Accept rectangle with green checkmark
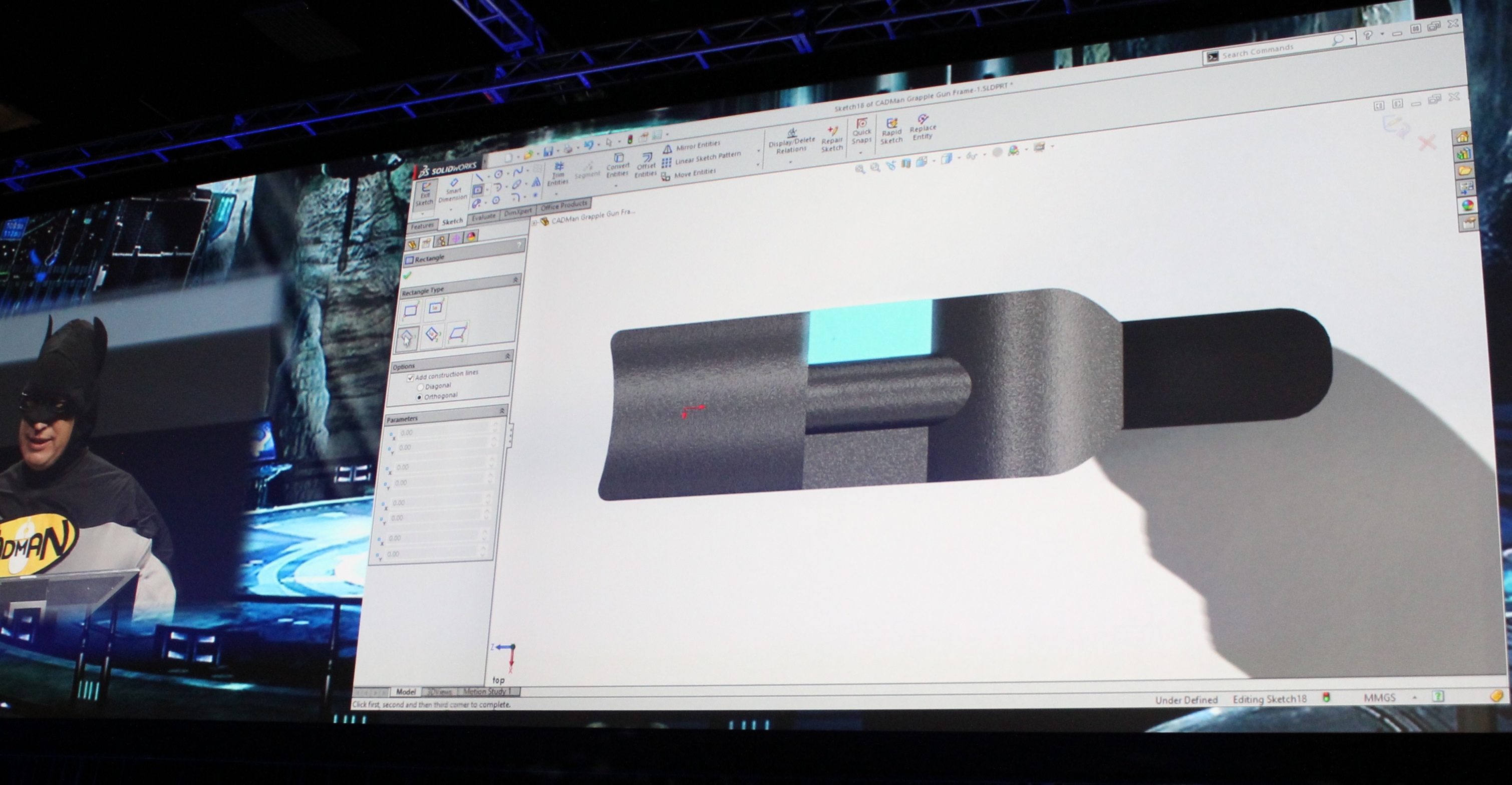 [x=408, y=275]
